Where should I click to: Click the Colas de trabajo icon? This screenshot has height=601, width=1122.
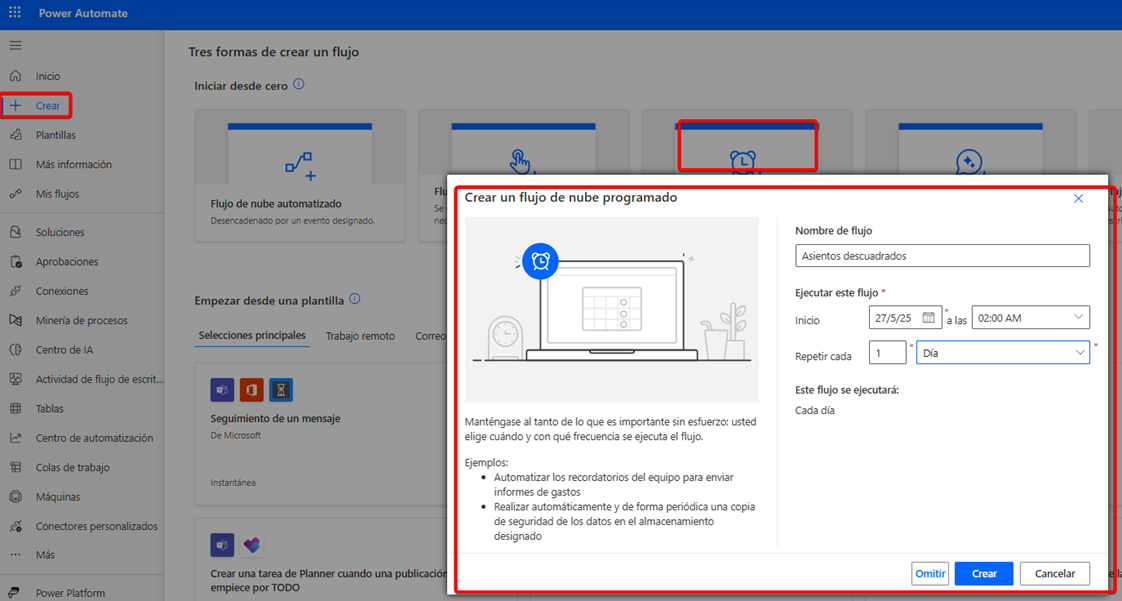click(x=15, y=467)
